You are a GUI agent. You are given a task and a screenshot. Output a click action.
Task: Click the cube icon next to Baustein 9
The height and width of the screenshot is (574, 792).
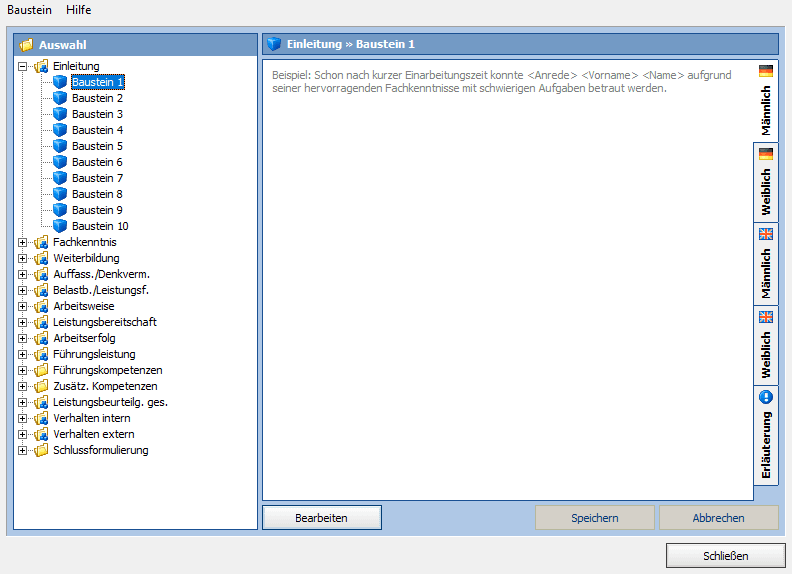tap(60, 210)
